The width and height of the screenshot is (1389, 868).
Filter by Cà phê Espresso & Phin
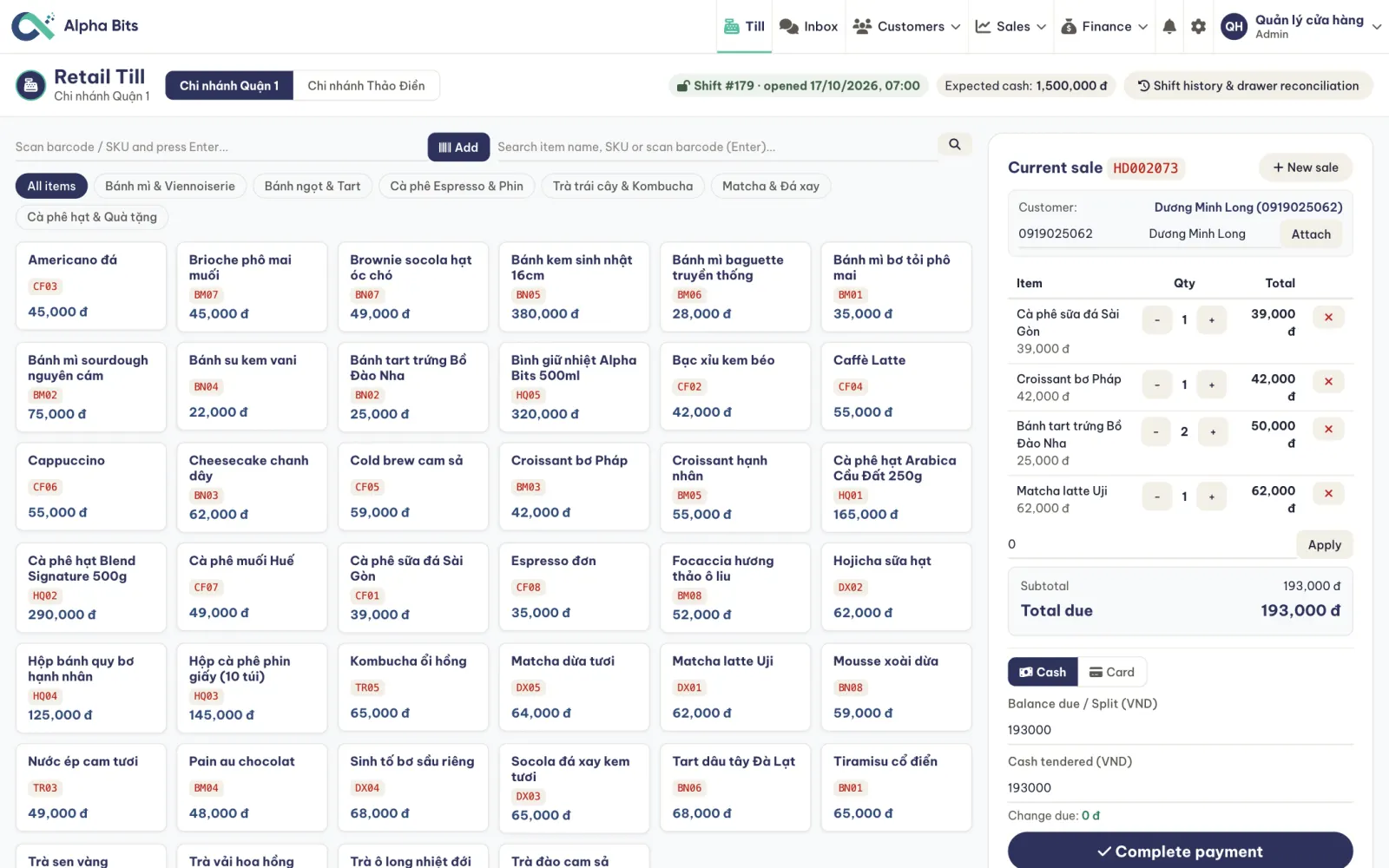point(457,186)
